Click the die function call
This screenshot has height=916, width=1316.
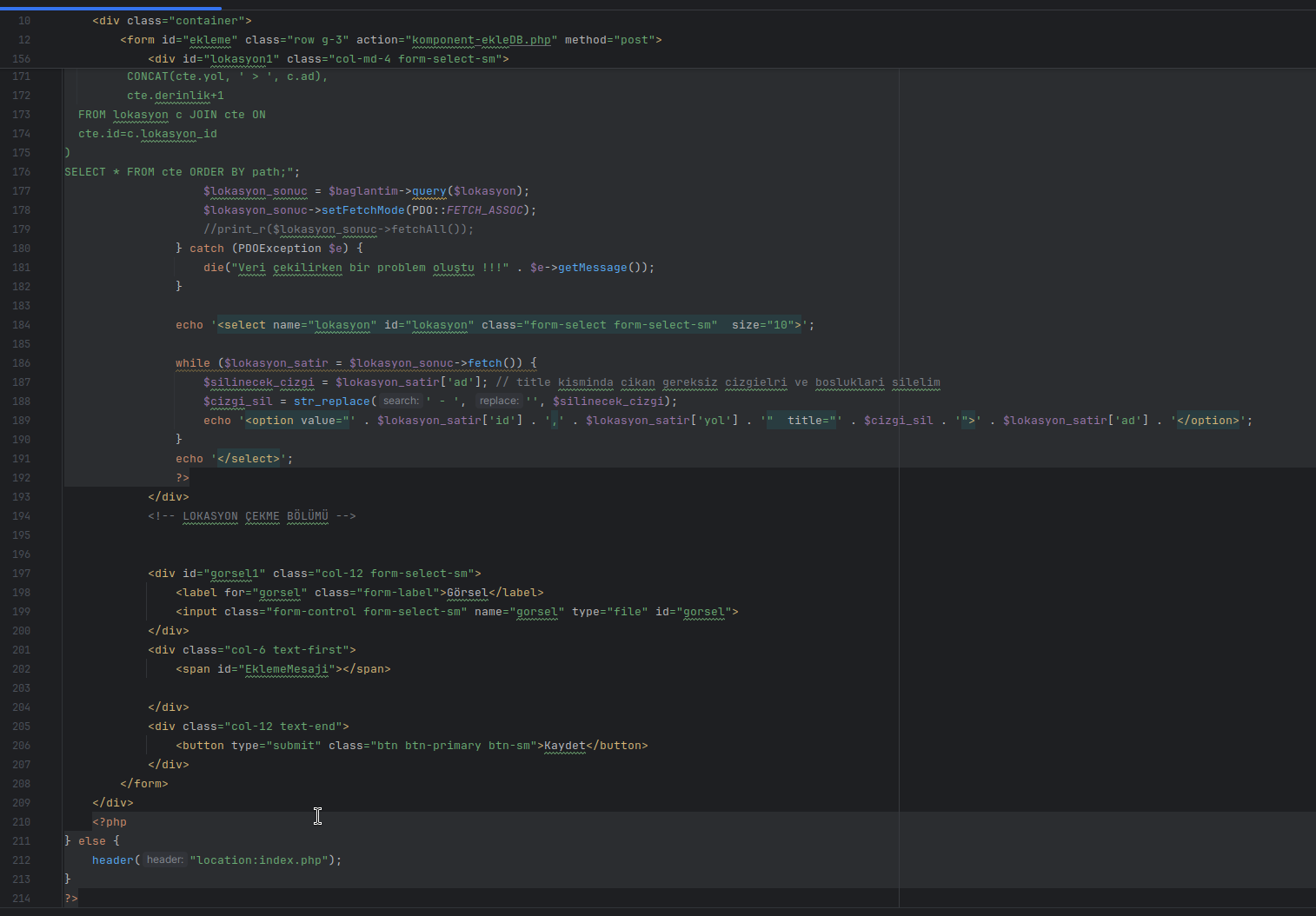pyautogui.click(x=214, y=268)
